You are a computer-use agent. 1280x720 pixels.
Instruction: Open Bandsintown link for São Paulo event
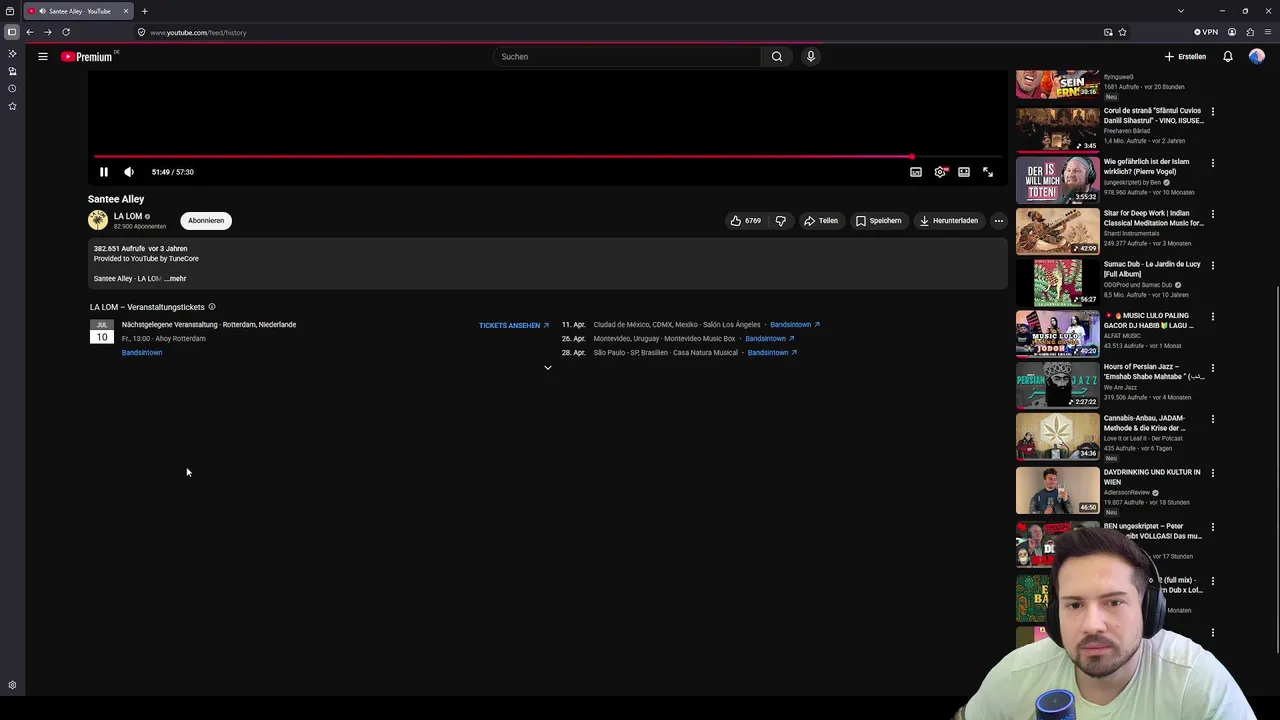(x=772, y=353)
